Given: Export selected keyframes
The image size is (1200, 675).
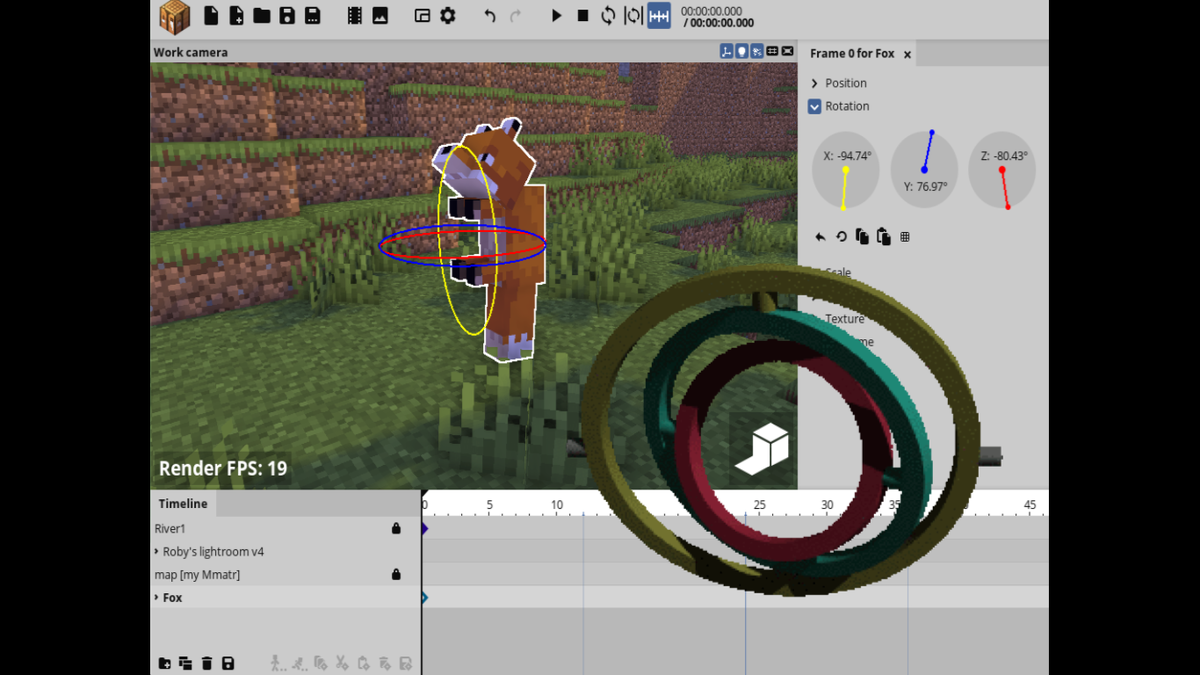Looking at the screenshot, I should pos(406,663).
